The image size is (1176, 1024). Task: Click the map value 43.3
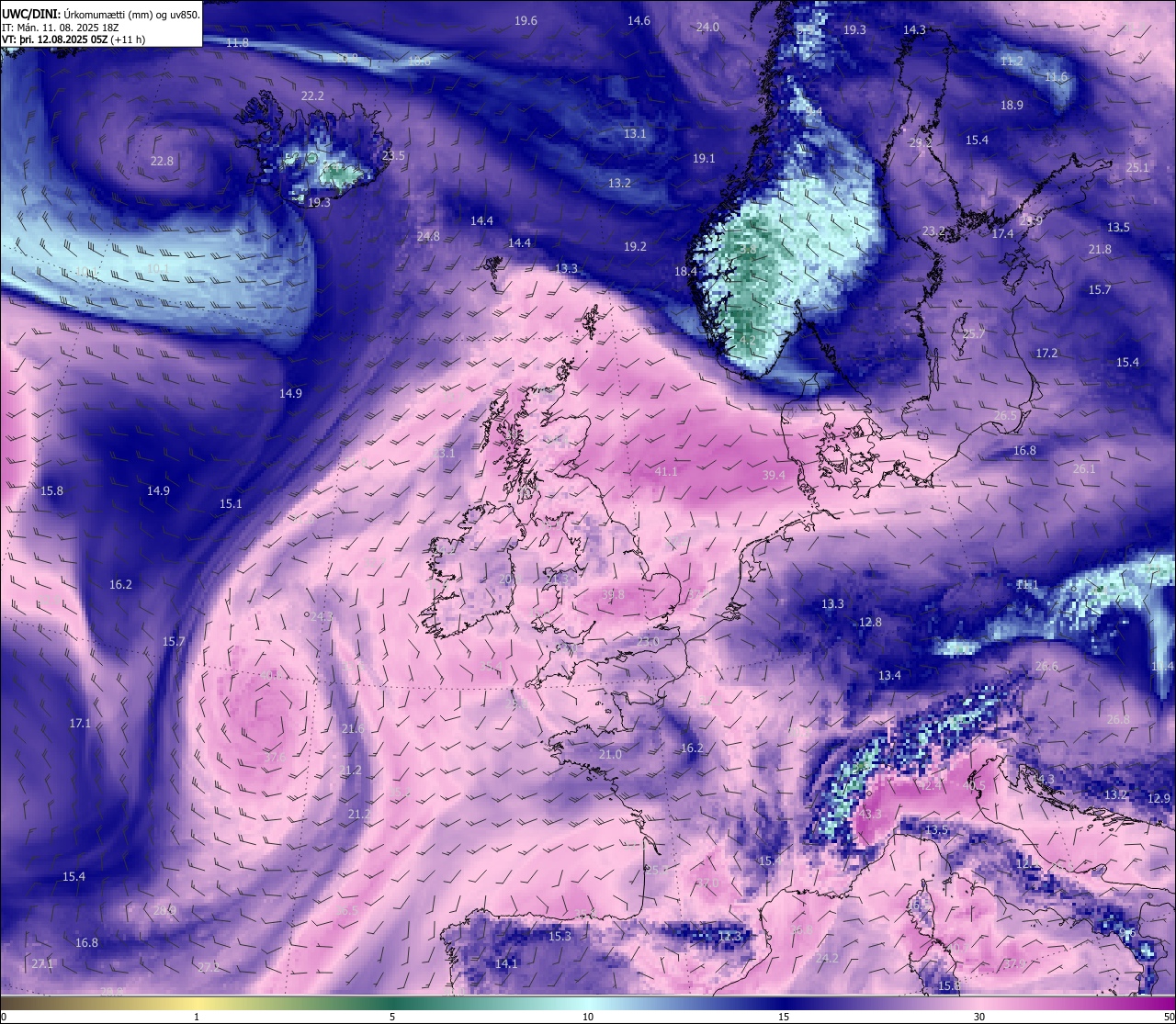pyautogui.click(x=869, y=814)
